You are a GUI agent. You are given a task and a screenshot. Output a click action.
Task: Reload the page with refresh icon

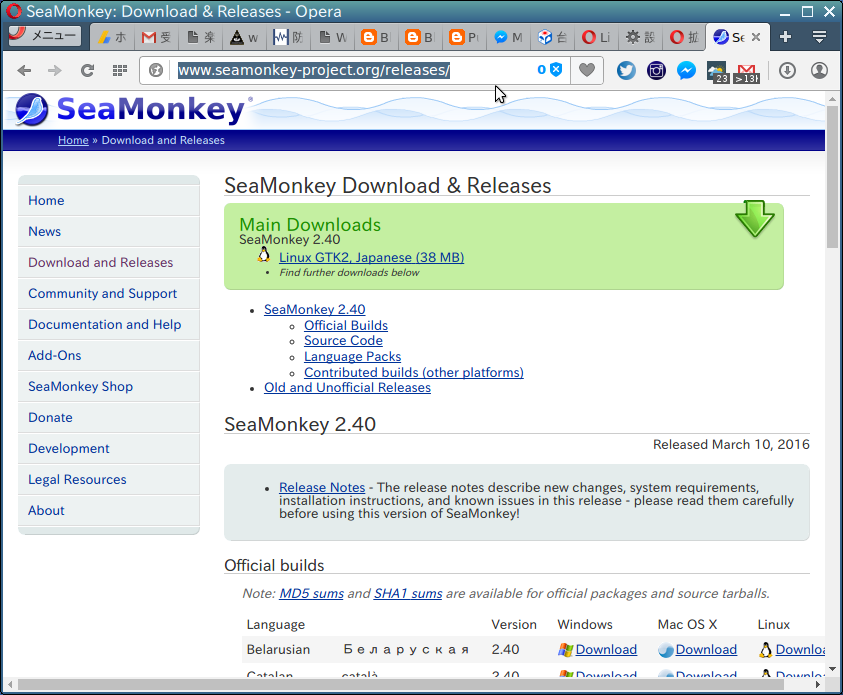click(87, 70)
